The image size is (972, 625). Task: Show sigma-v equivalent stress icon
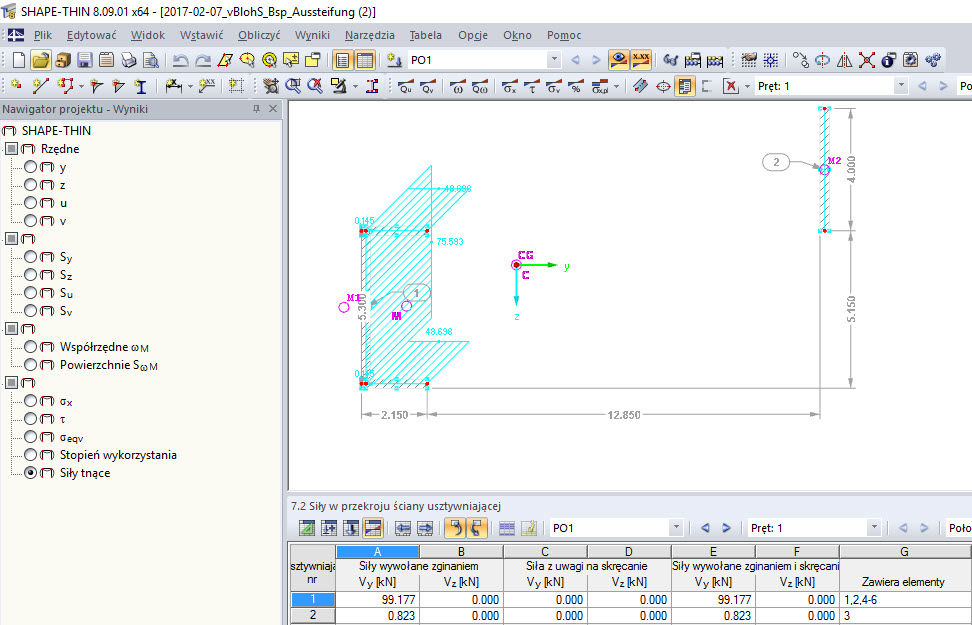(x=554, y=86)
